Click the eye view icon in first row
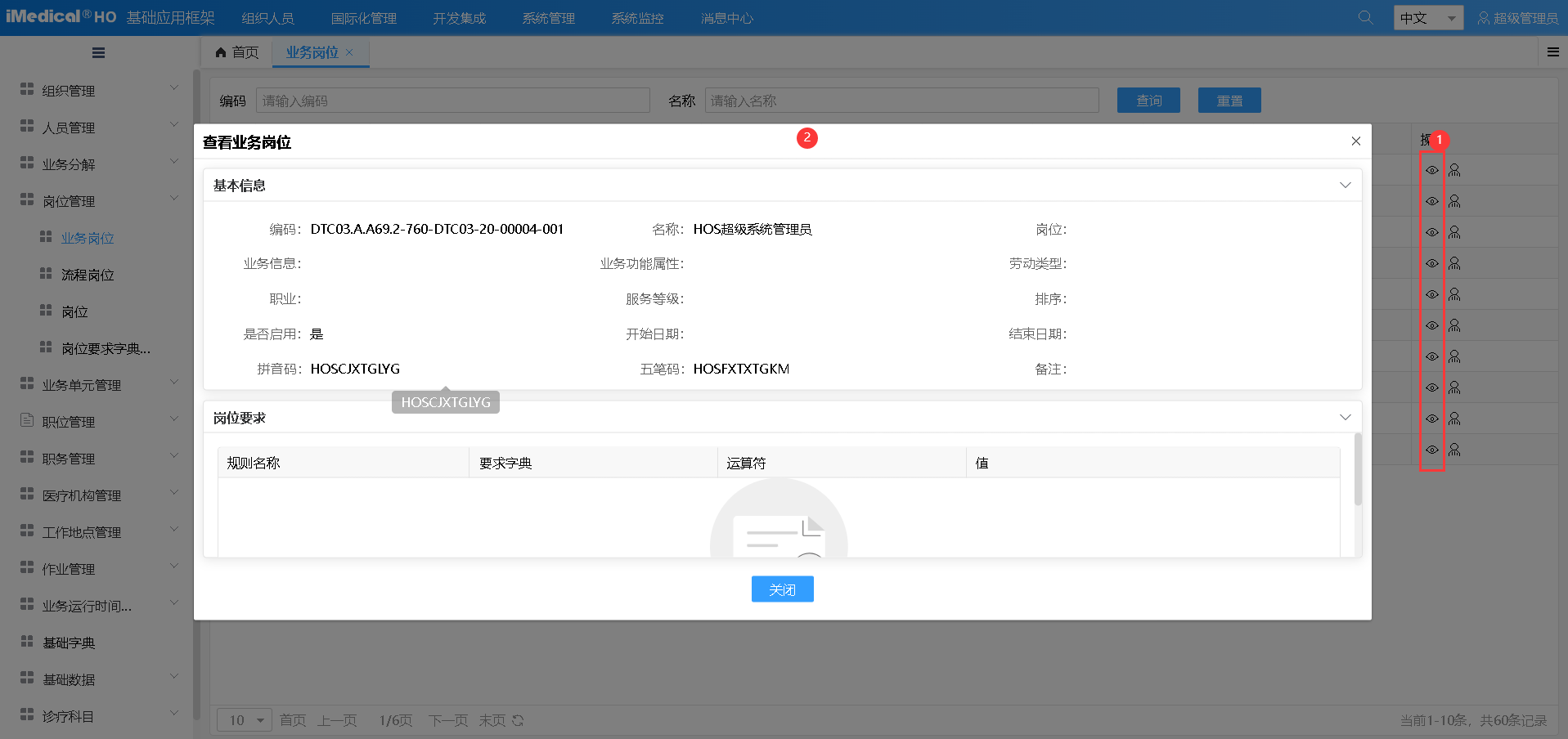The width and height of the screenshot is (1568, 739). tap(1432, 170)
